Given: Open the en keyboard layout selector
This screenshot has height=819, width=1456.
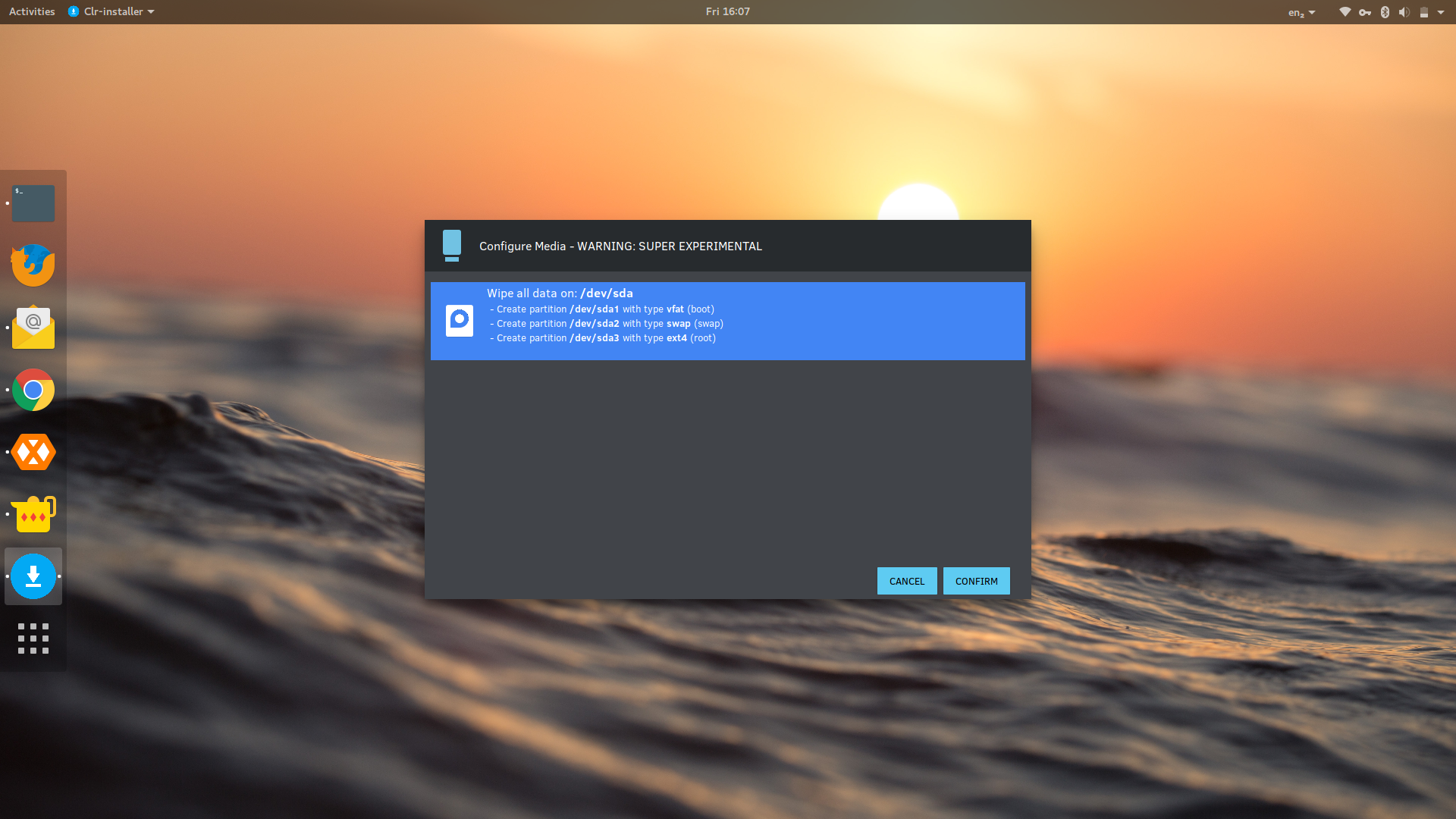Looking at the screenshot, I should point(1301,11).
